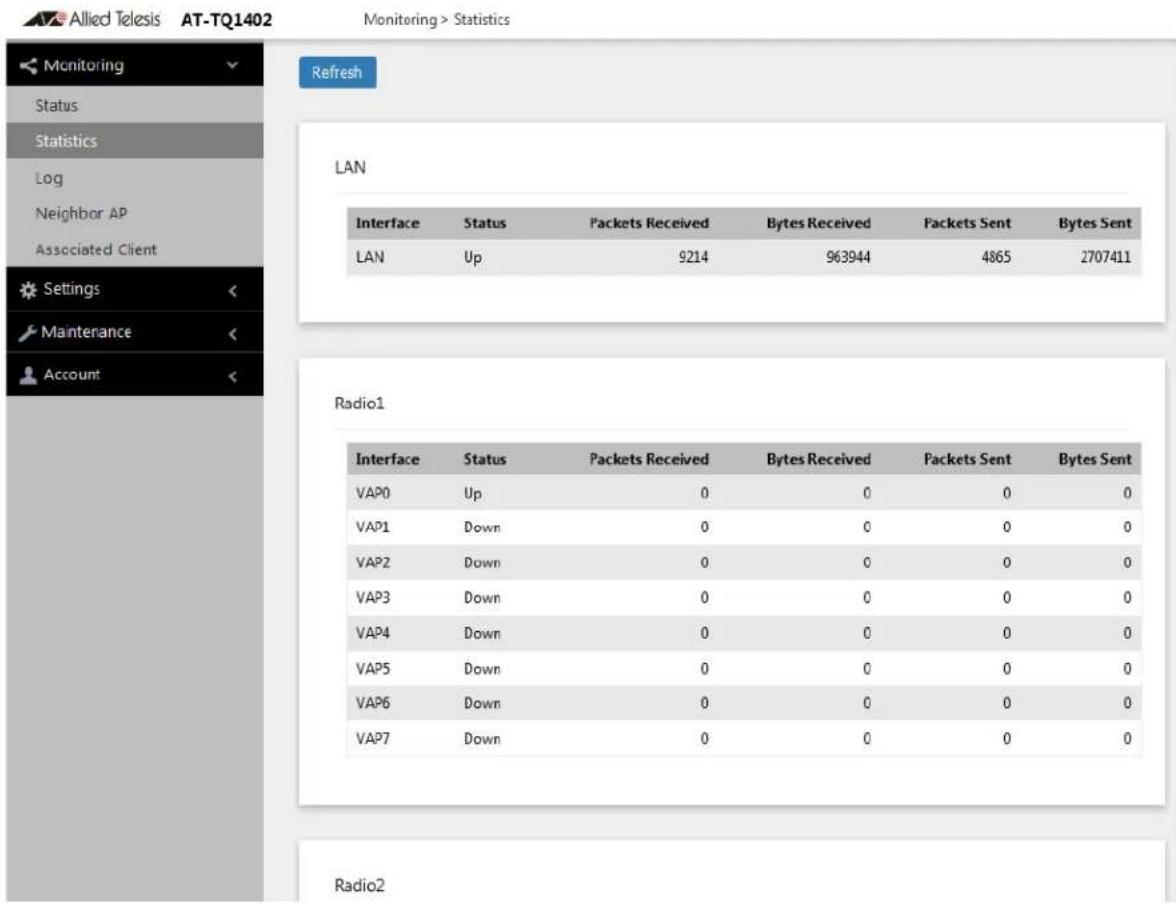The height and width of the screenshot is (904, 1176).
Task: Click Radio1 table Bytes Received header
Action: [818, 459]
